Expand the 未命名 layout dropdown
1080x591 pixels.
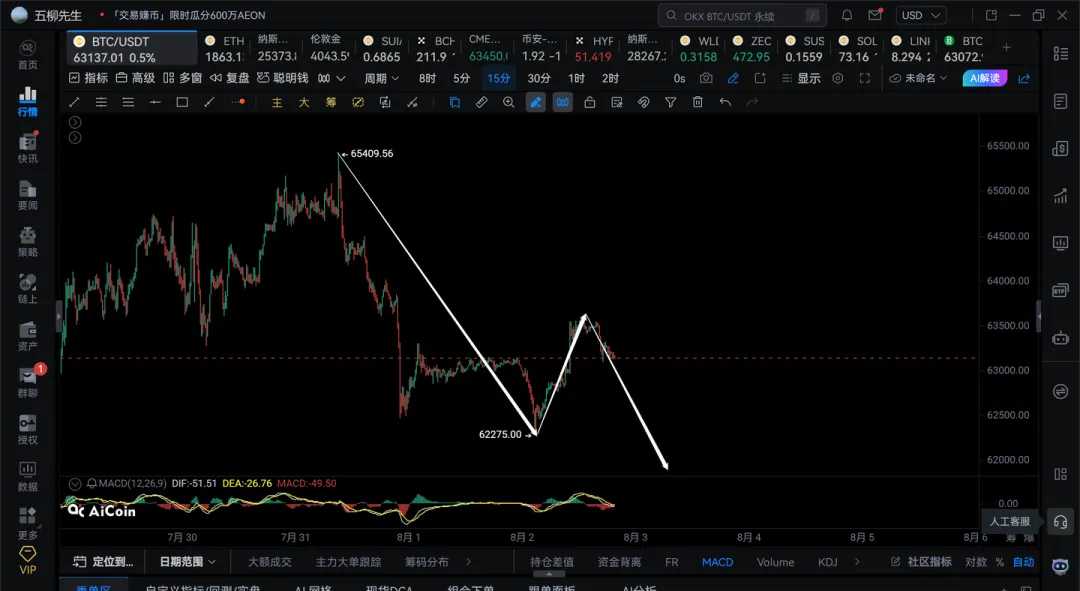coord(918,79)
